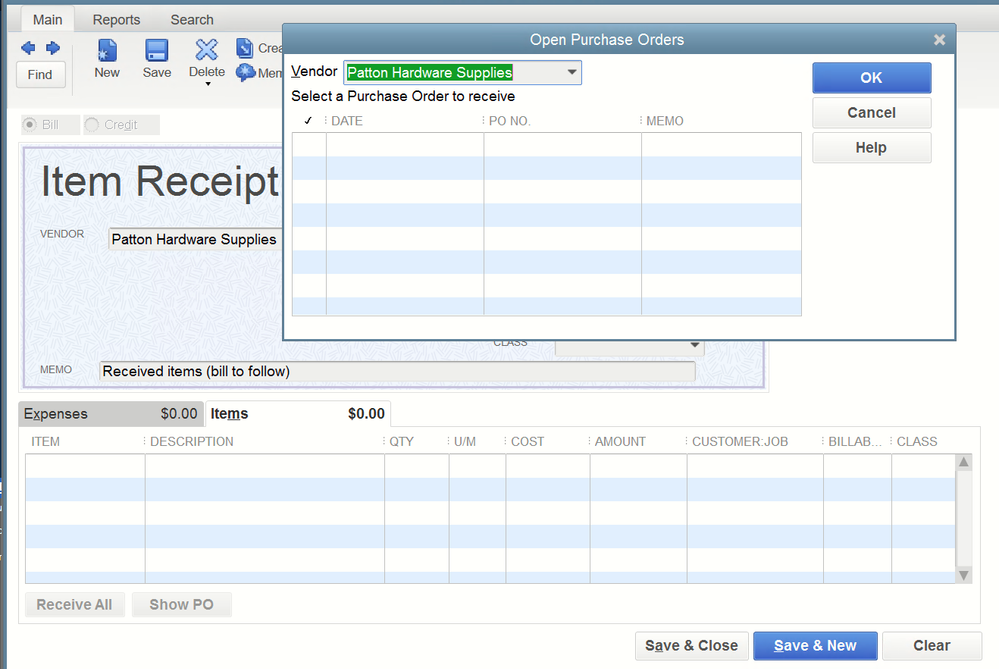999x669 pixels.
Task: Click the back navigation arrow
Action: coord(28,47)
